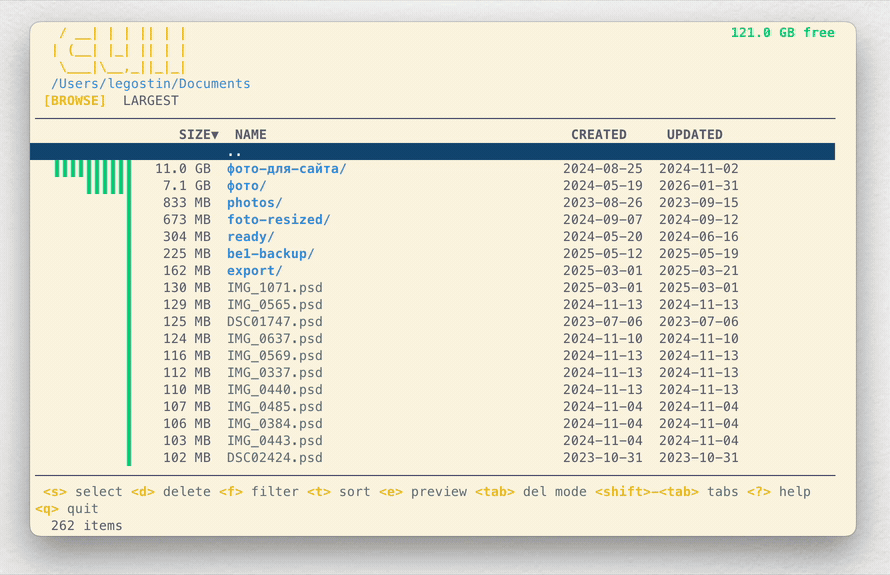Click the 11.0 GB size value
Image resolution: width=890 pixels, height=575 pixels.
(x=183, y=169)
